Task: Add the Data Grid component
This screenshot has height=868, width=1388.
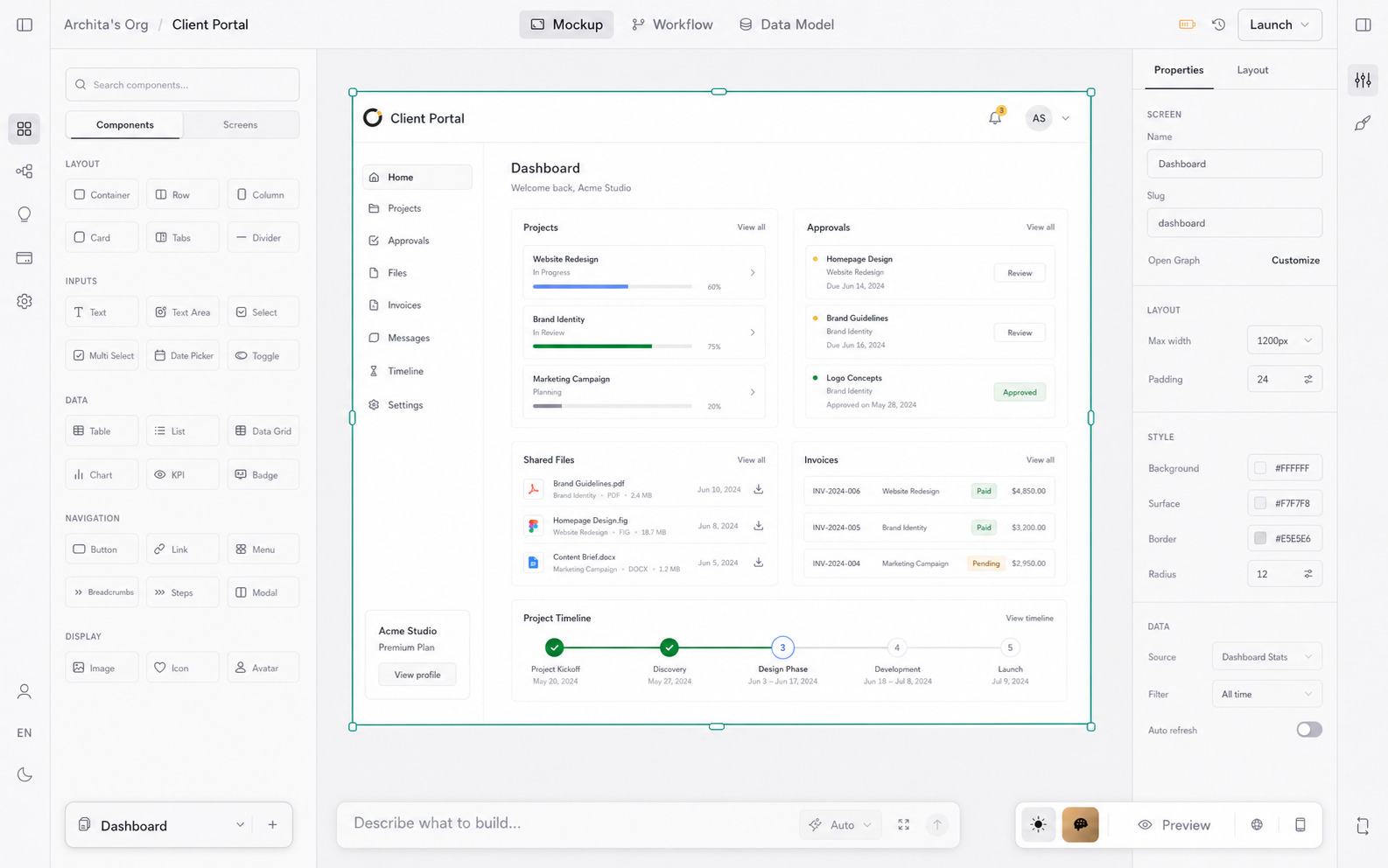Action: click(263, 430)
